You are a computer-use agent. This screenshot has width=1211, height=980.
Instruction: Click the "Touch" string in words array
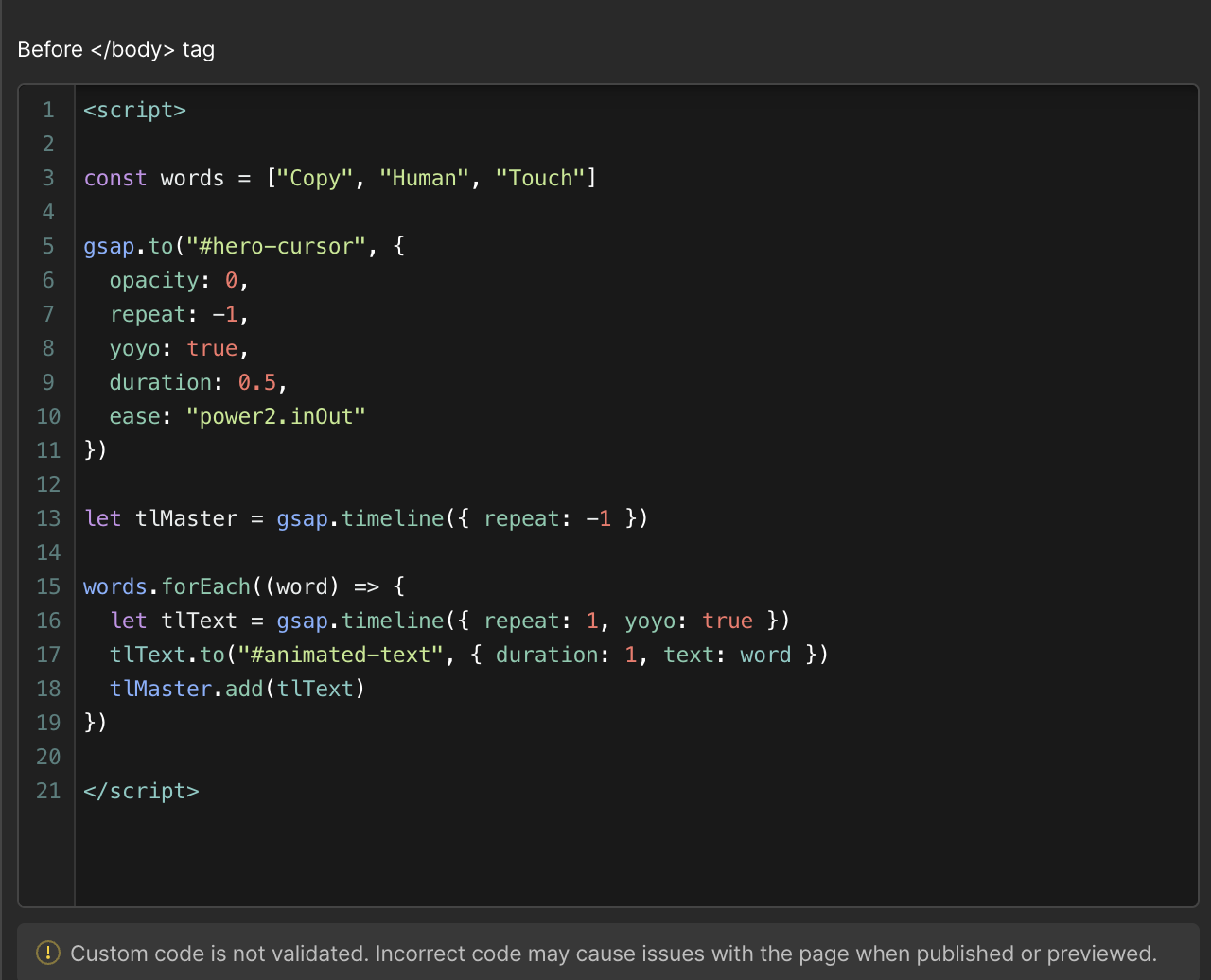click(x=540, y=178)
